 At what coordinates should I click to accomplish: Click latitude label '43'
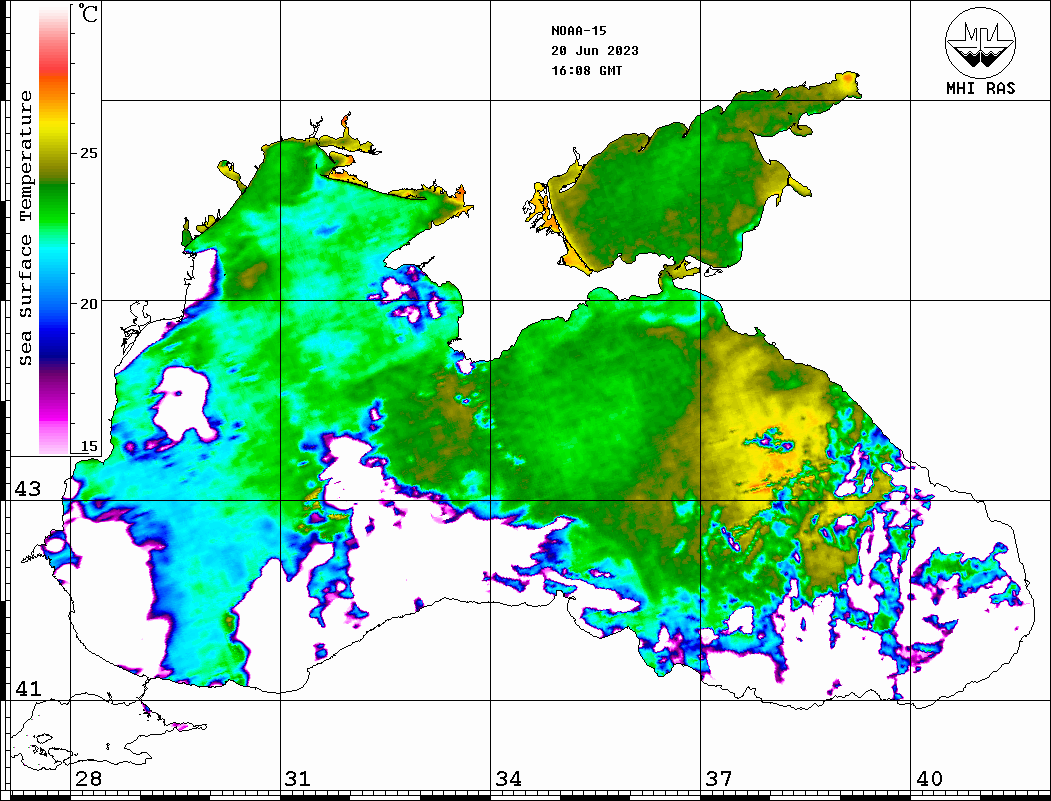27,489
